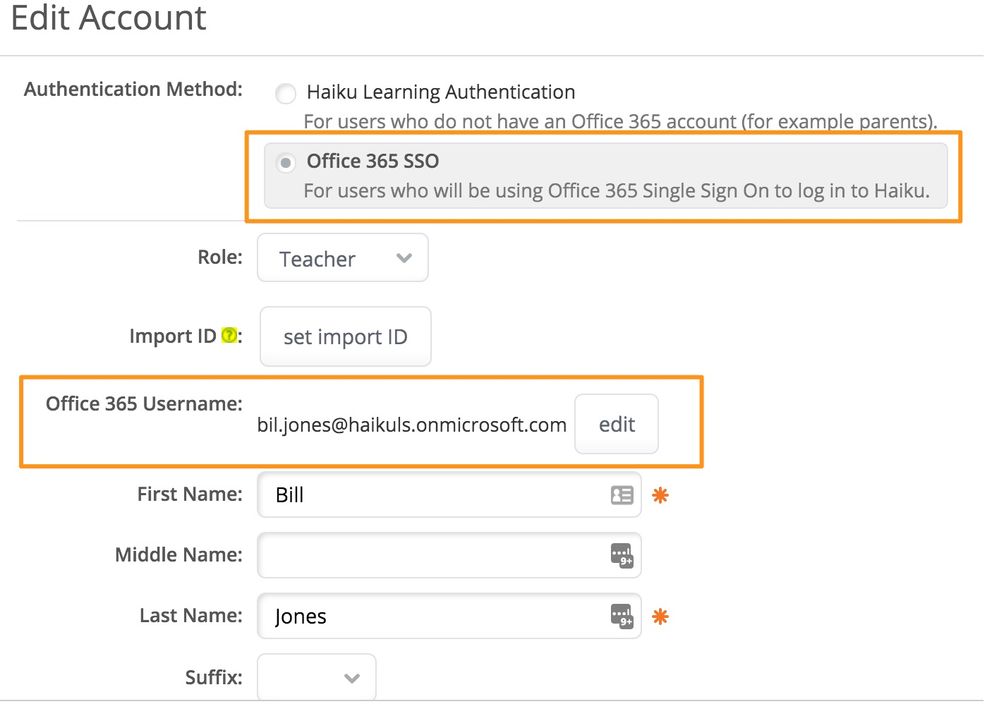Click the bil.jones@haikuls.onmicrosoft.com username text
The image size is (999, 711).
[x=412, y=425]
